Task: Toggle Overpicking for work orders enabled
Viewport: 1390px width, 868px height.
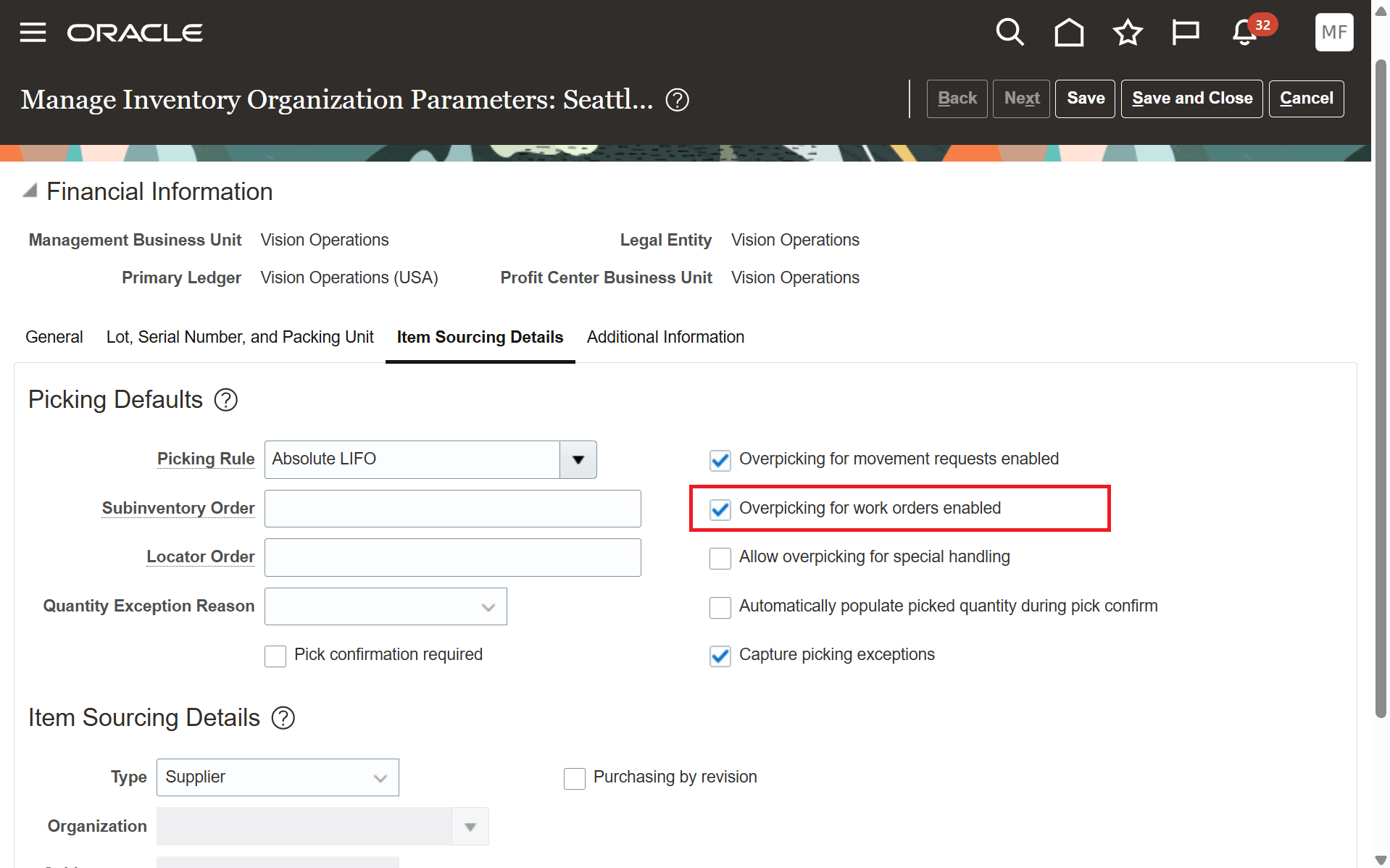Action: coord(720,509)
